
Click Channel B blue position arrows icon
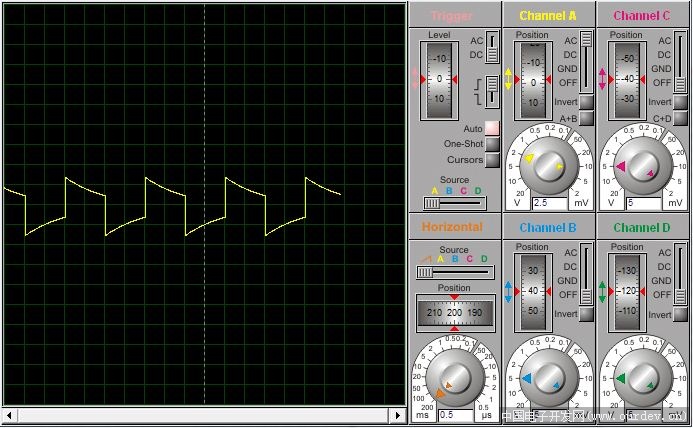(508, 292)
